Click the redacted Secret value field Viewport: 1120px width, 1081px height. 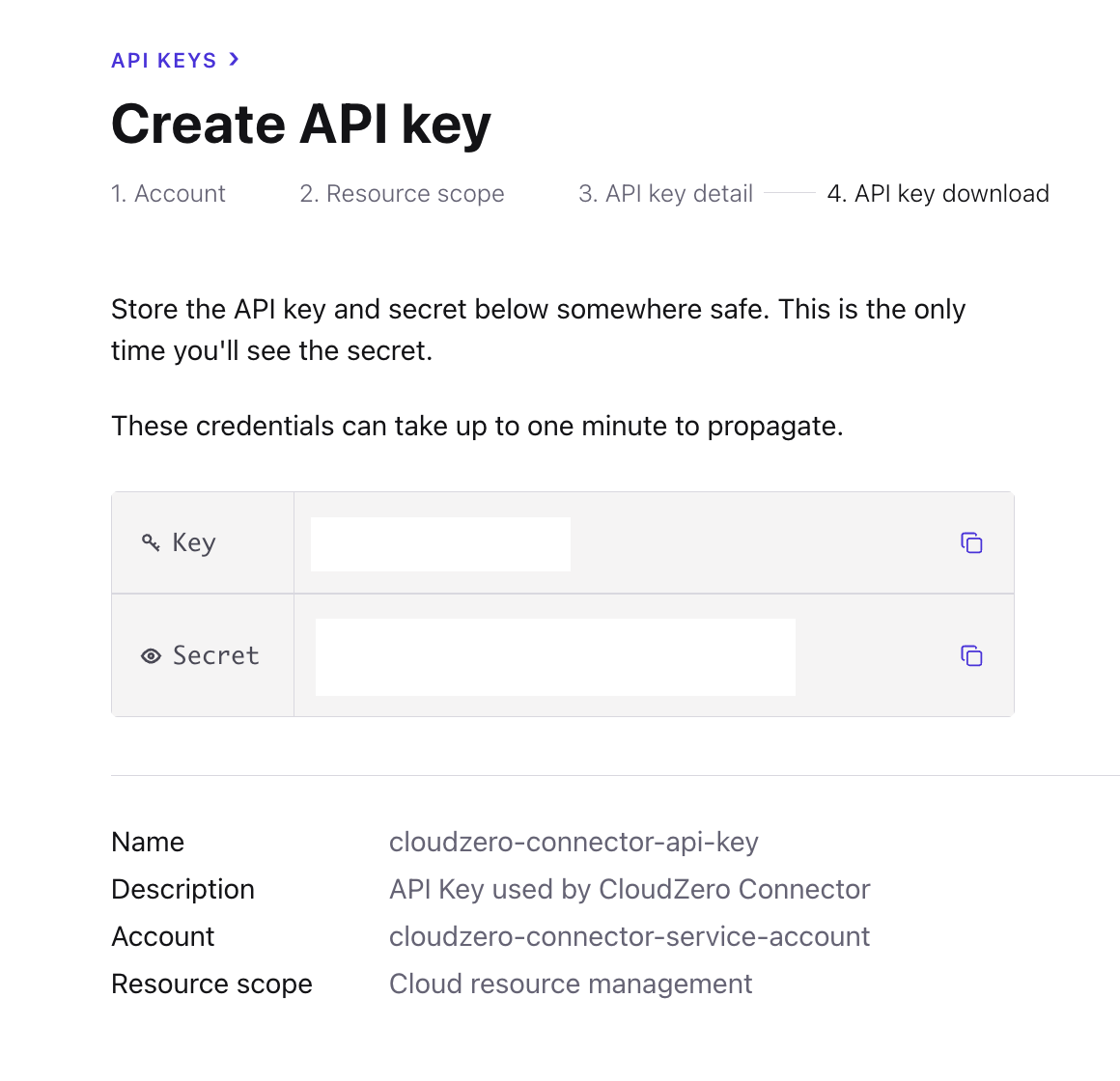(554, 656)
